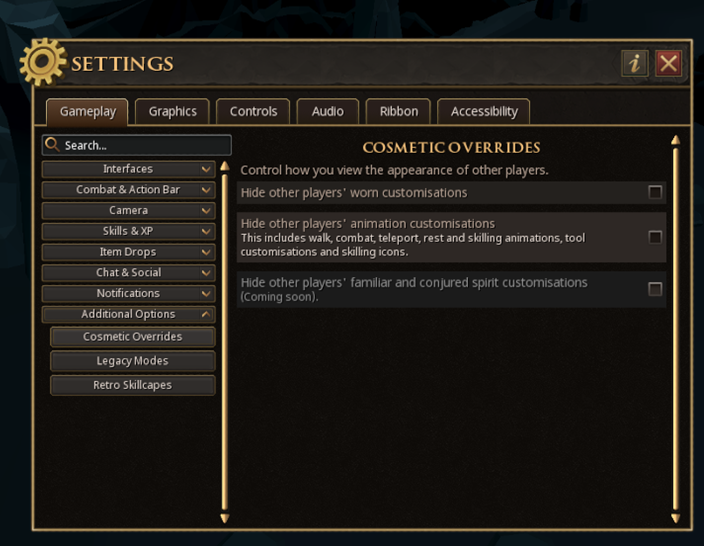Viewport: 704px width, 546px height.
Task: Click the right panel vertical scrollbar
Action: 675,330
